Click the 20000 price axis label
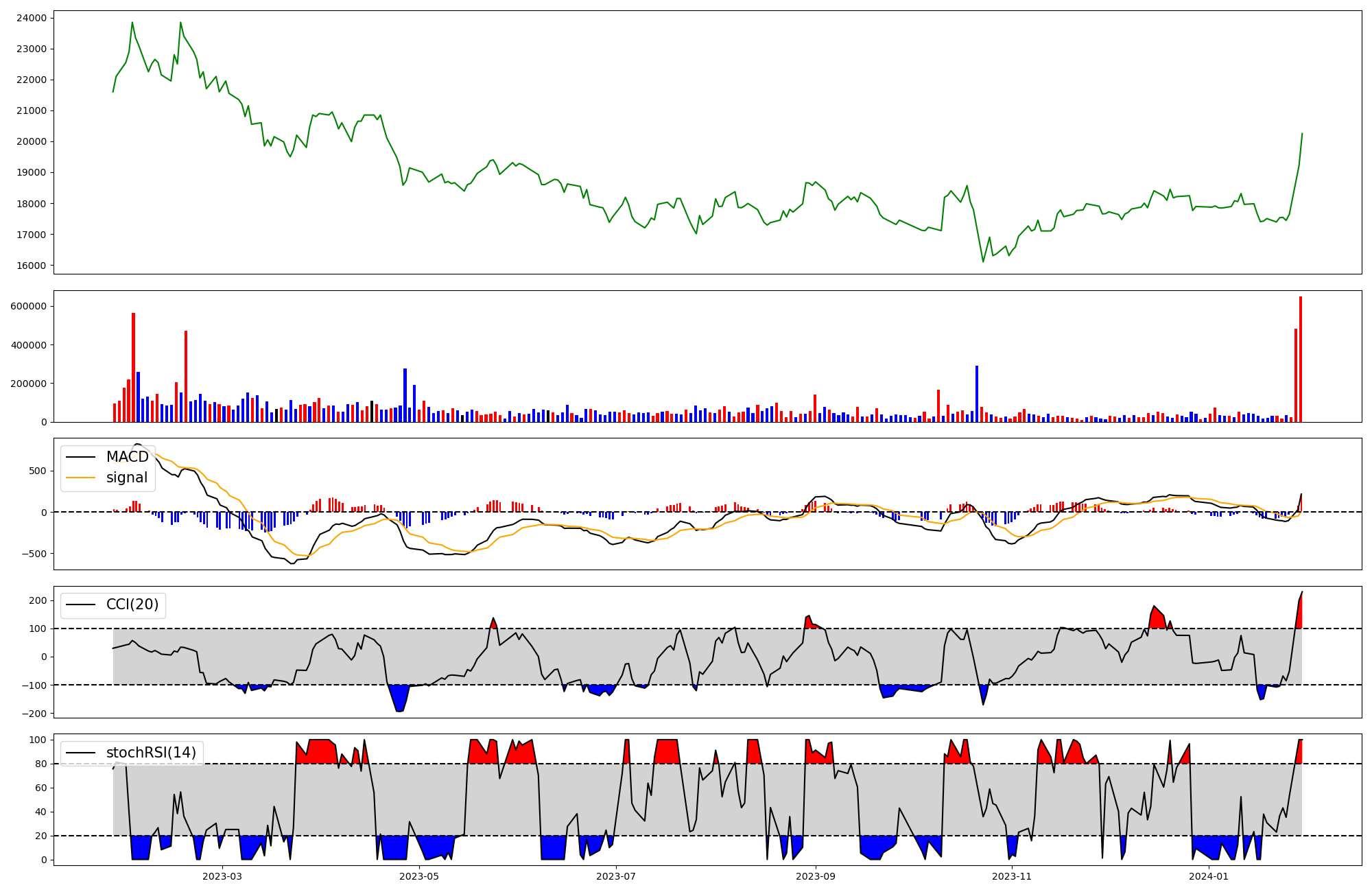This screenshot has height=892, width=1372. (31, 141)
